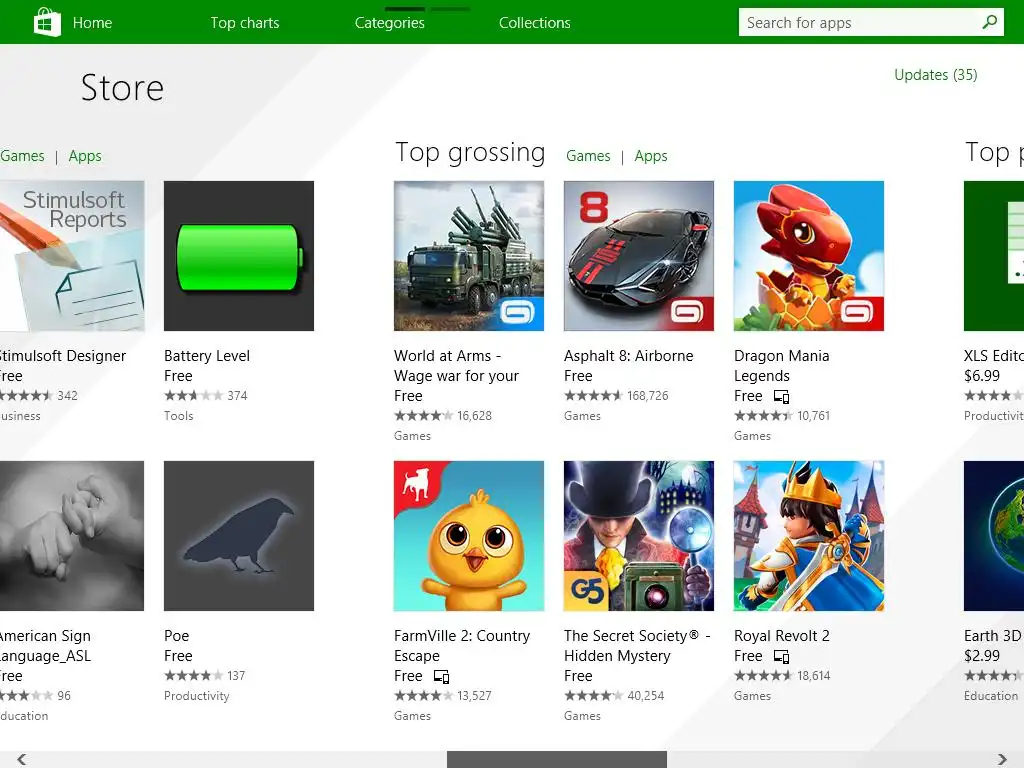Filter Top grossing by Apps
This screenshot has height=768, width=1024.
tap(651, 156)
